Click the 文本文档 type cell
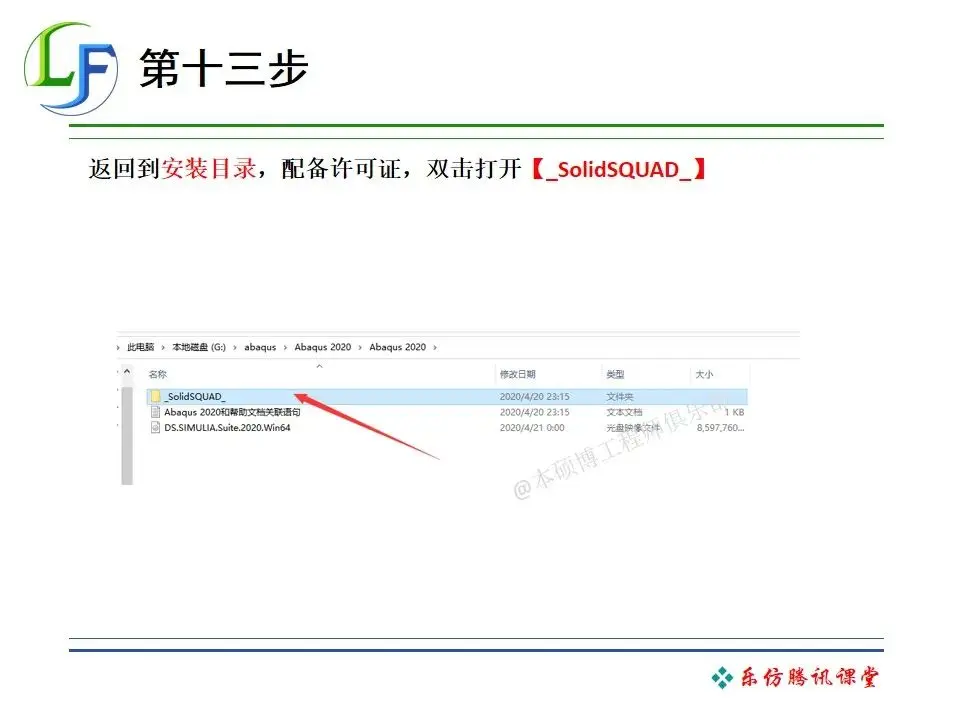Viewport: 960px width, 720px height. tap(624, 412)
